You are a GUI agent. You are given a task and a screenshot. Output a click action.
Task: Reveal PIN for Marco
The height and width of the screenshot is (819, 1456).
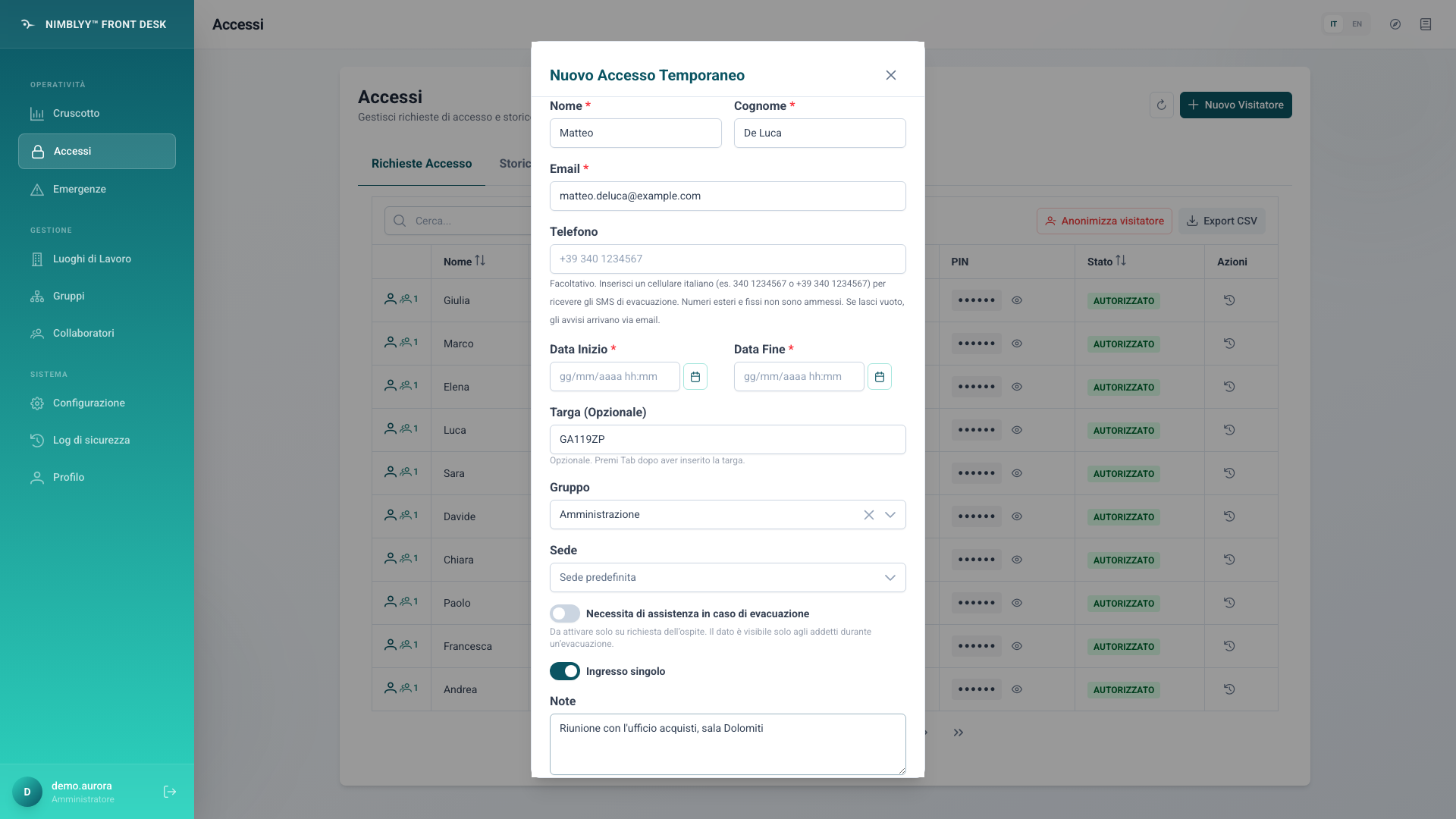point(1017,344)
